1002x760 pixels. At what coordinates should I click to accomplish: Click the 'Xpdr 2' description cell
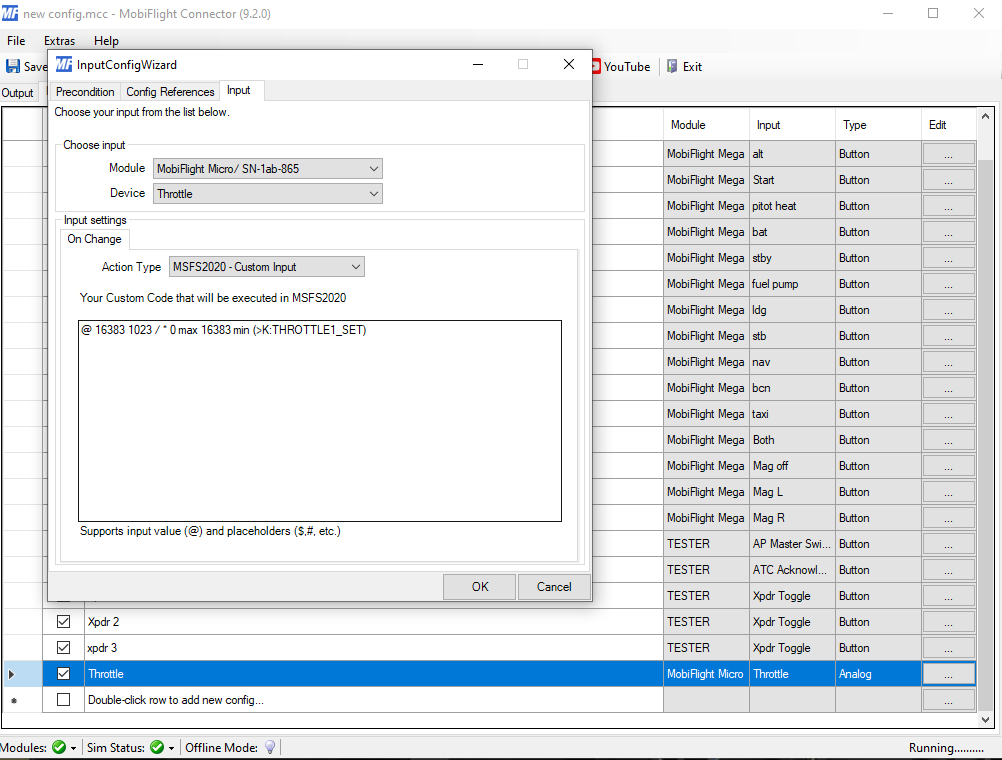point(374,621)
